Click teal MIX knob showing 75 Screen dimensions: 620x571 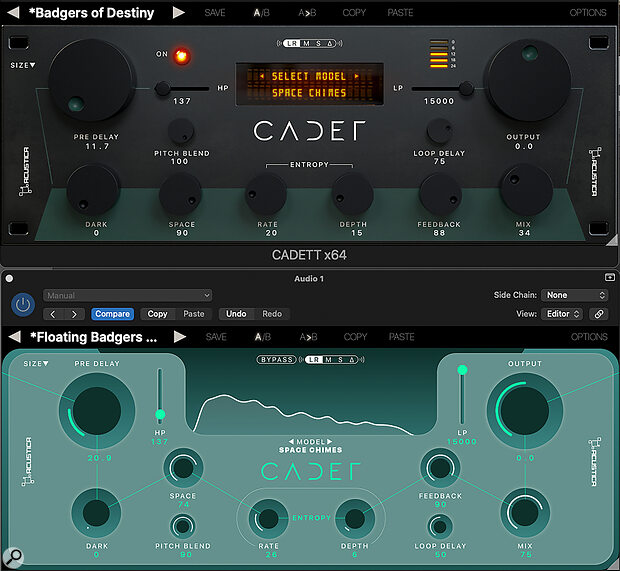525,513
